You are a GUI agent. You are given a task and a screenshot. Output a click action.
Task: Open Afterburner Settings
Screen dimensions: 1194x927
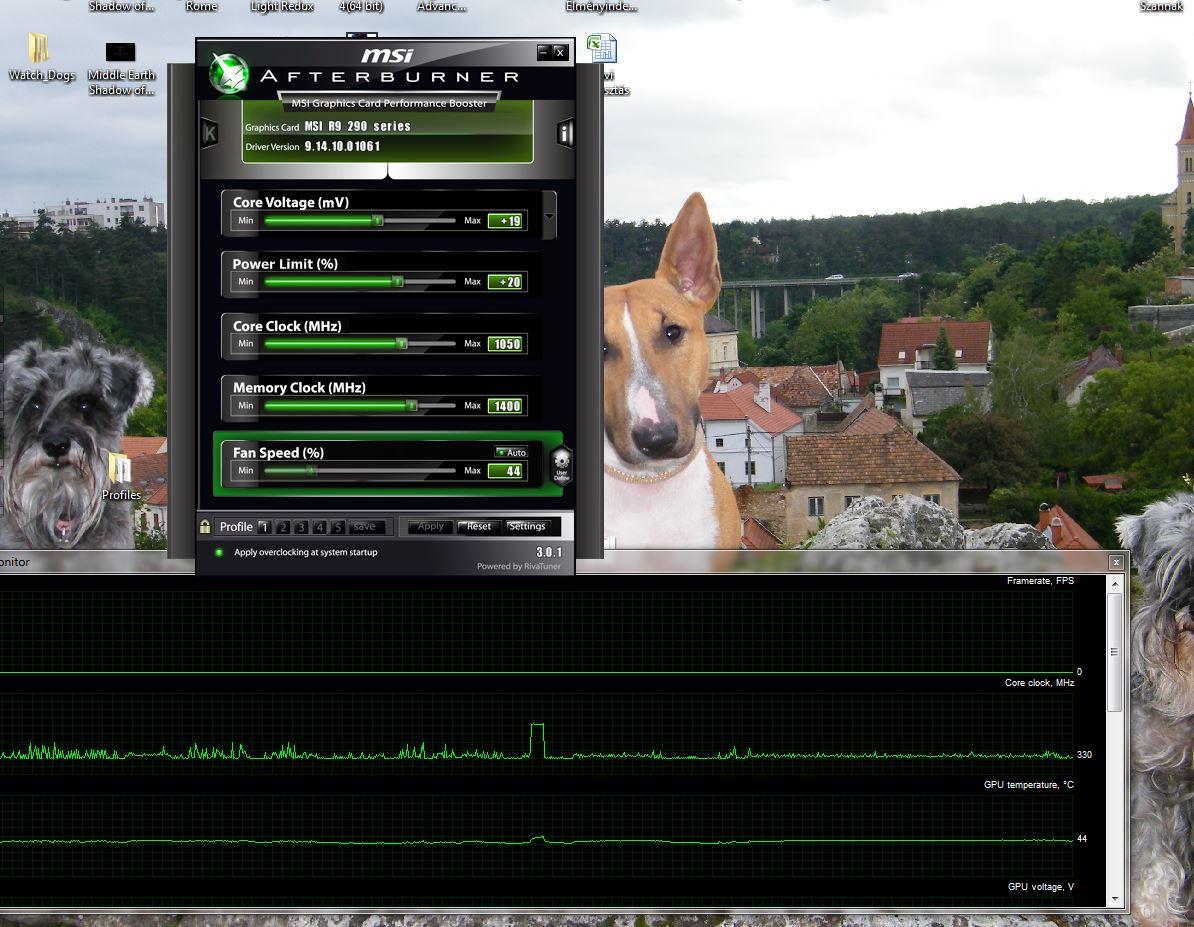[x=527, y=526]
